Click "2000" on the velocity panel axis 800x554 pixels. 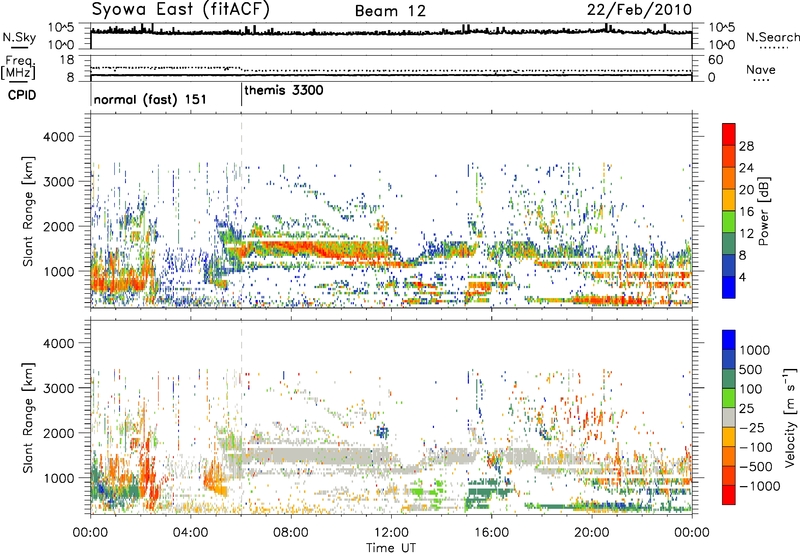tap(58, 433)
